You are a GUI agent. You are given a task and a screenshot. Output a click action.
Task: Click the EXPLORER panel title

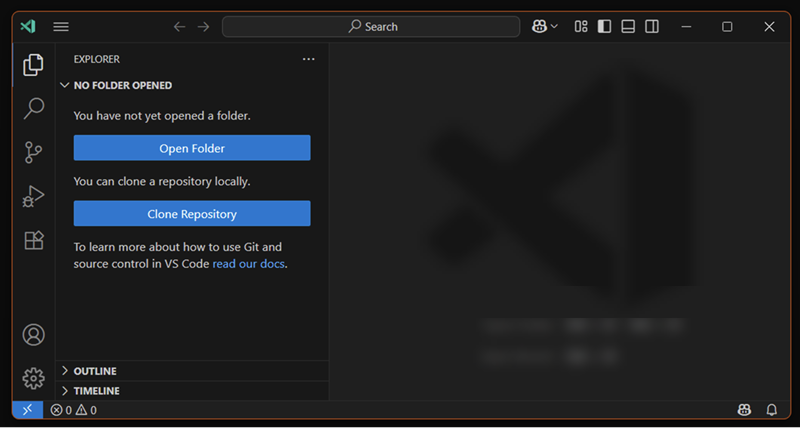point(96,59)
